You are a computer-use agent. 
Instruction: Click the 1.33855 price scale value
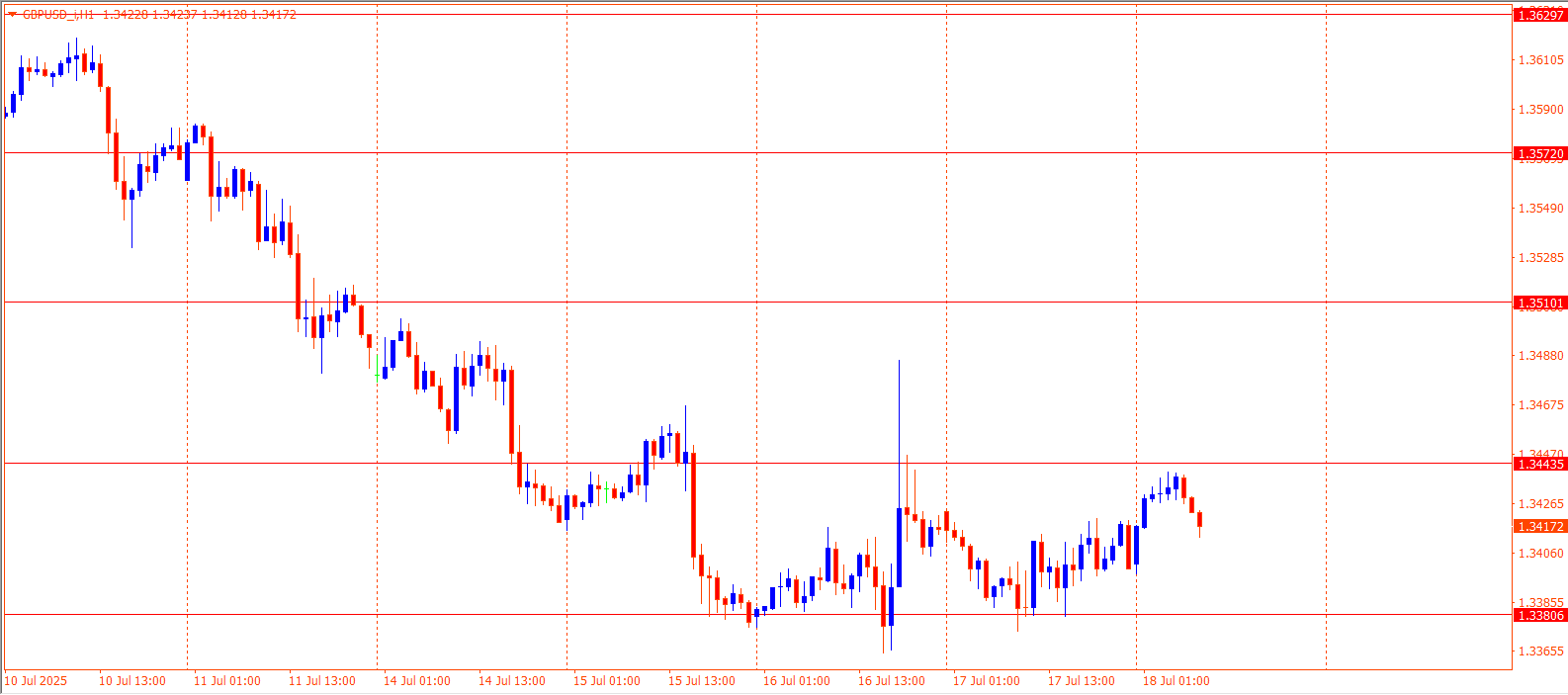click(x=1541, y=603)
